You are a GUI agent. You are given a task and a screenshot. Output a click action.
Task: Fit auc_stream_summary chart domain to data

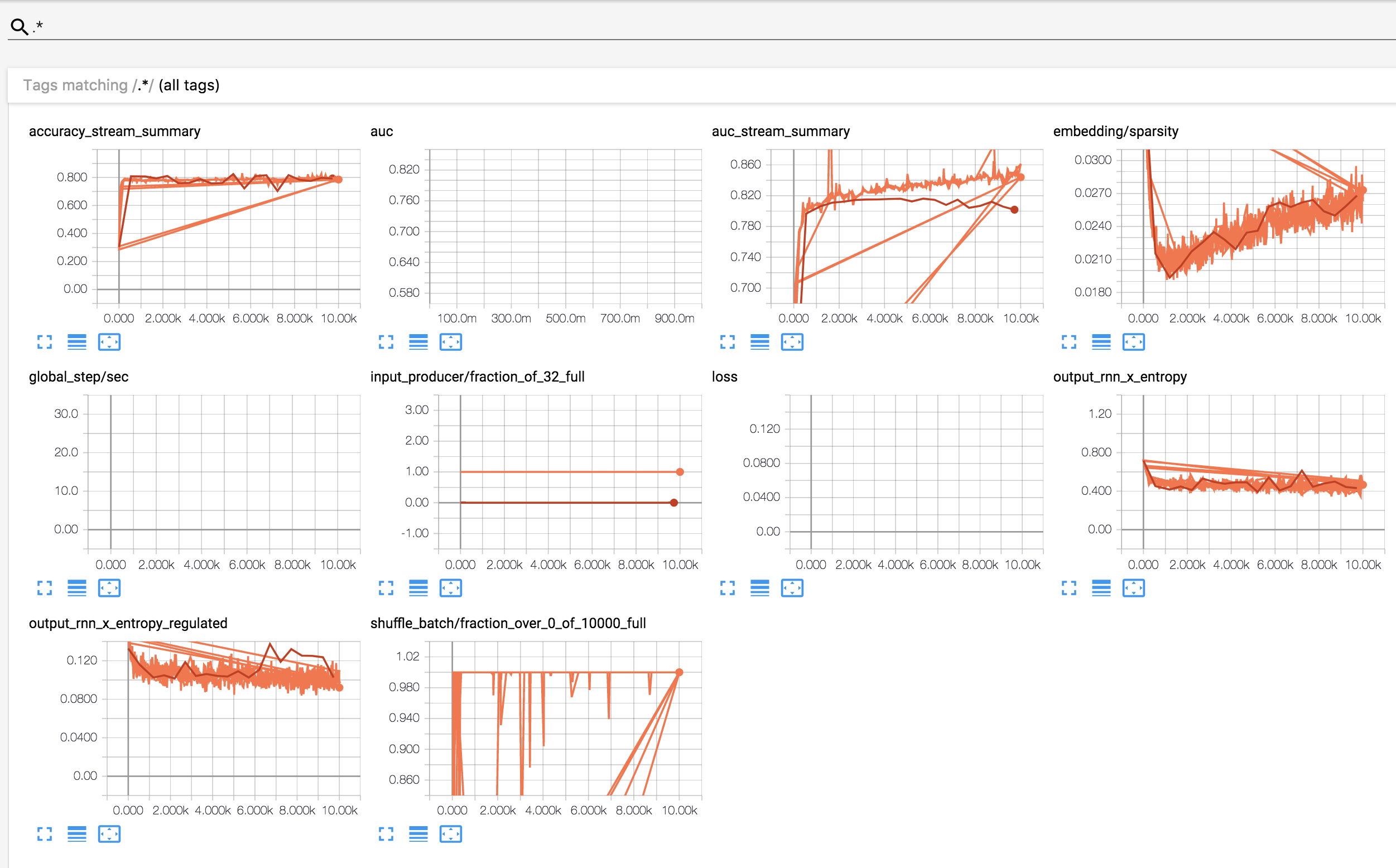(792, 342)
